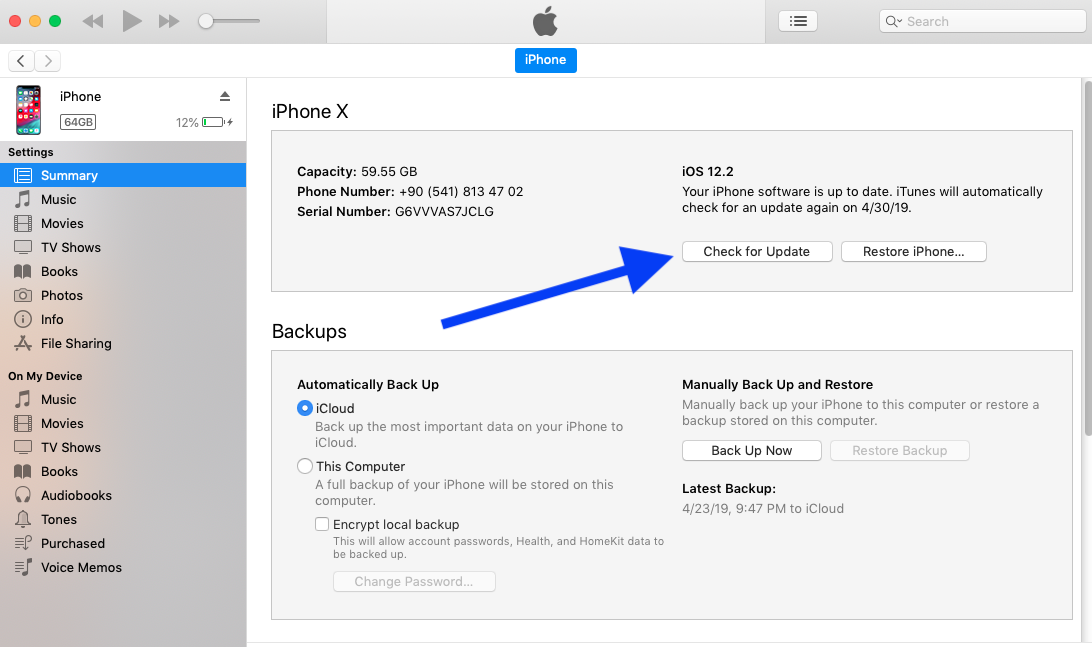Click the 64GB capacity badge
The width and height of the screenshot is (1092, 647).
point(78,122)
